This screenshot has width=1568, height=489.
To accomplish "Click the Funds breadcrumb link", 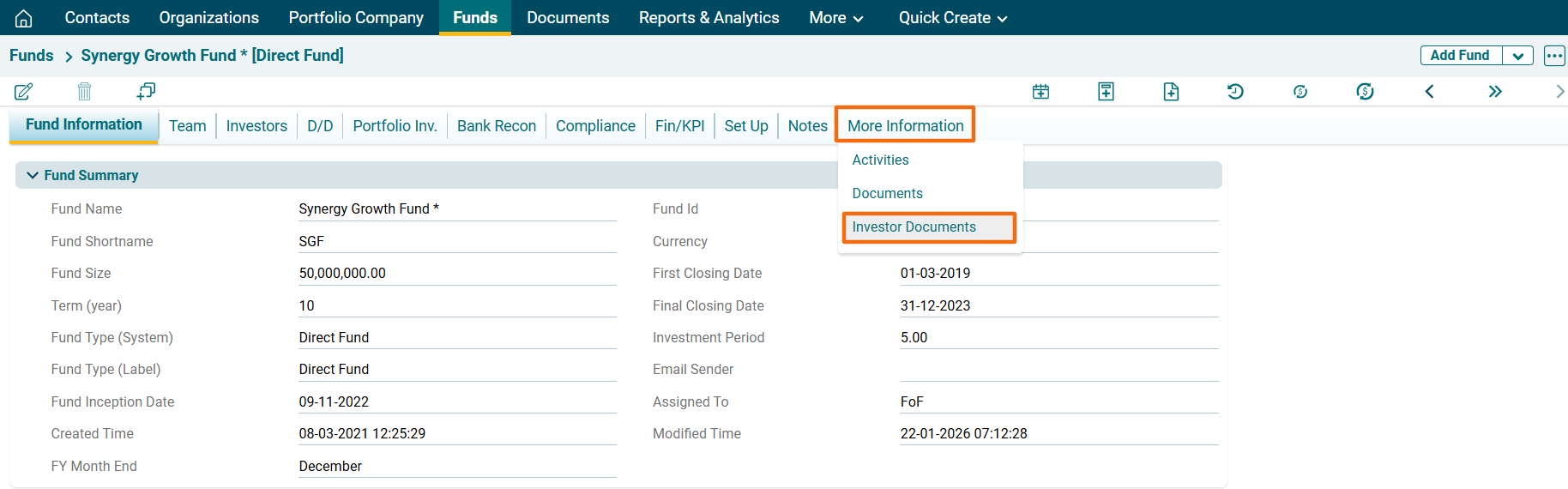I will pos(32,56).
